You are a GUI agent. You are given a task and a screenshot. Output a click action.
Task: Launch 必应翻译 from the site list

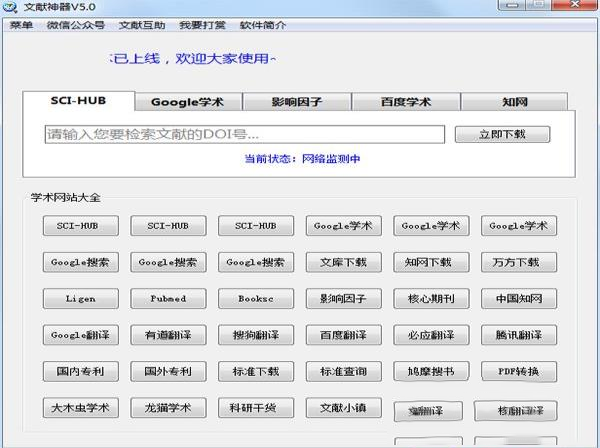click(x=431, y=335)
